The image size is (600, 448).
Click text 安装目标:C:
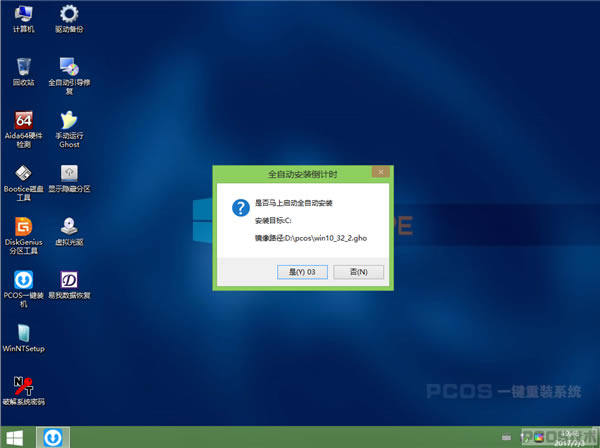pyautogui.click(x=273, y=221)
